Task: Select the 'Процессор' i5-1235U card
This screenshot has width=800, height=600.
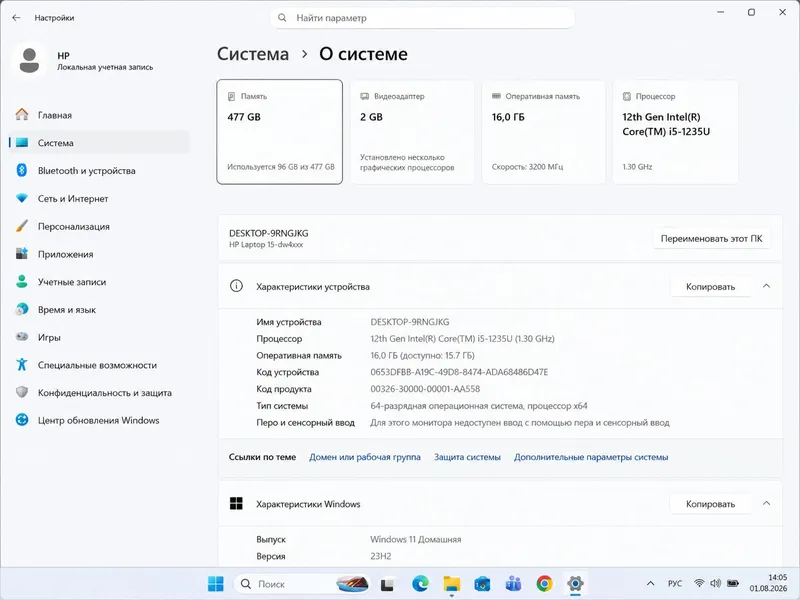Action: coord(676,132)
